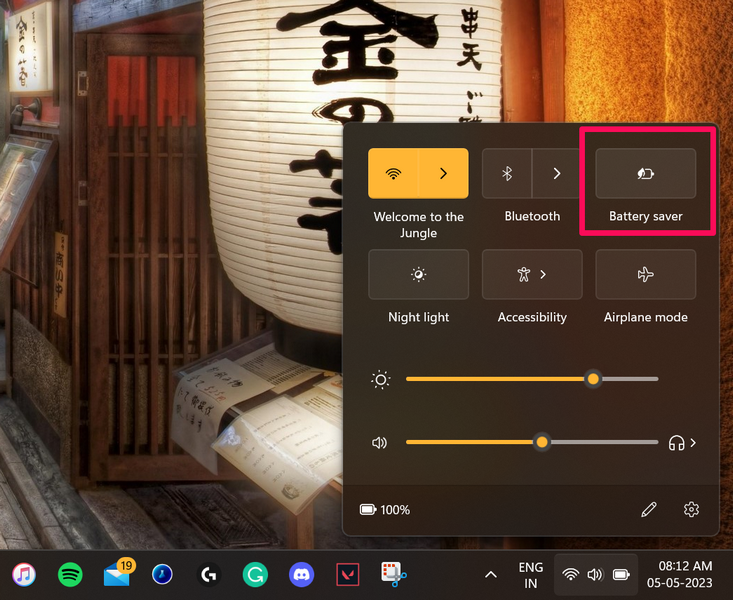Image resolution: width=733 pixels, height=600 pixels.
Task: Select sound output via the headphones arrow
Action: pyautogui.click(x=684, y=442)
